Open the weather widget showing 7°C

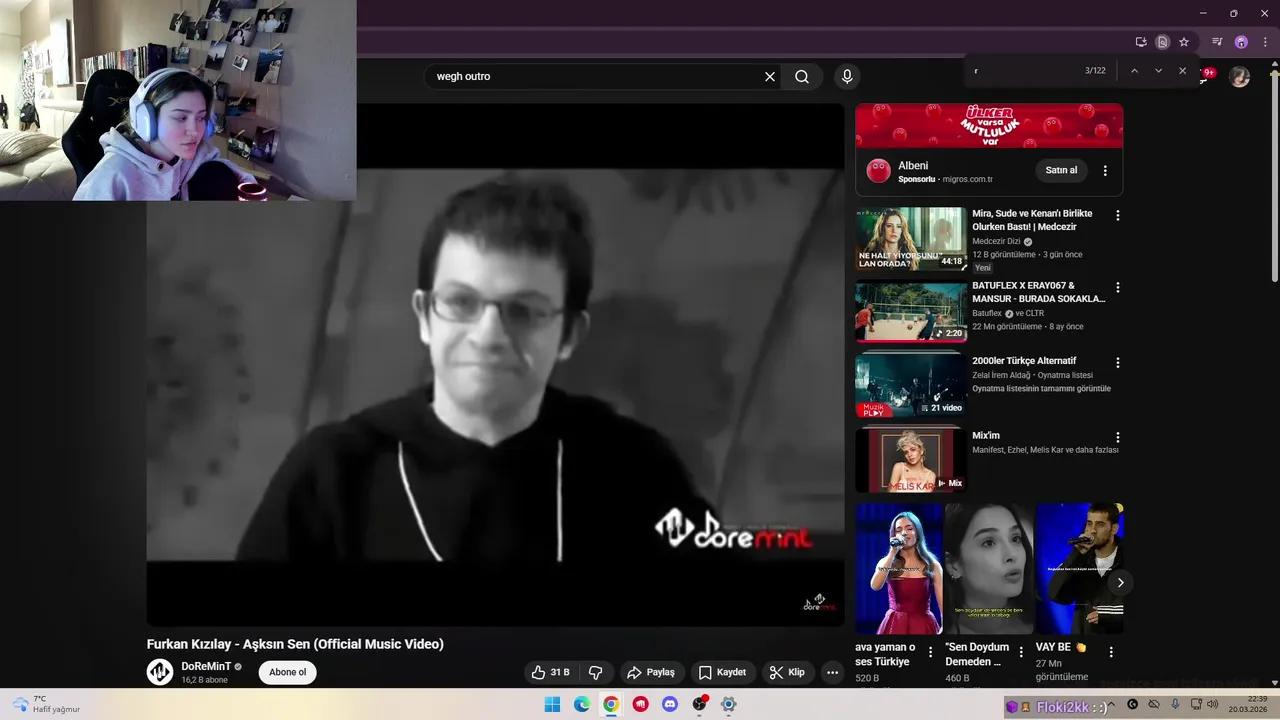pos(45,704)
